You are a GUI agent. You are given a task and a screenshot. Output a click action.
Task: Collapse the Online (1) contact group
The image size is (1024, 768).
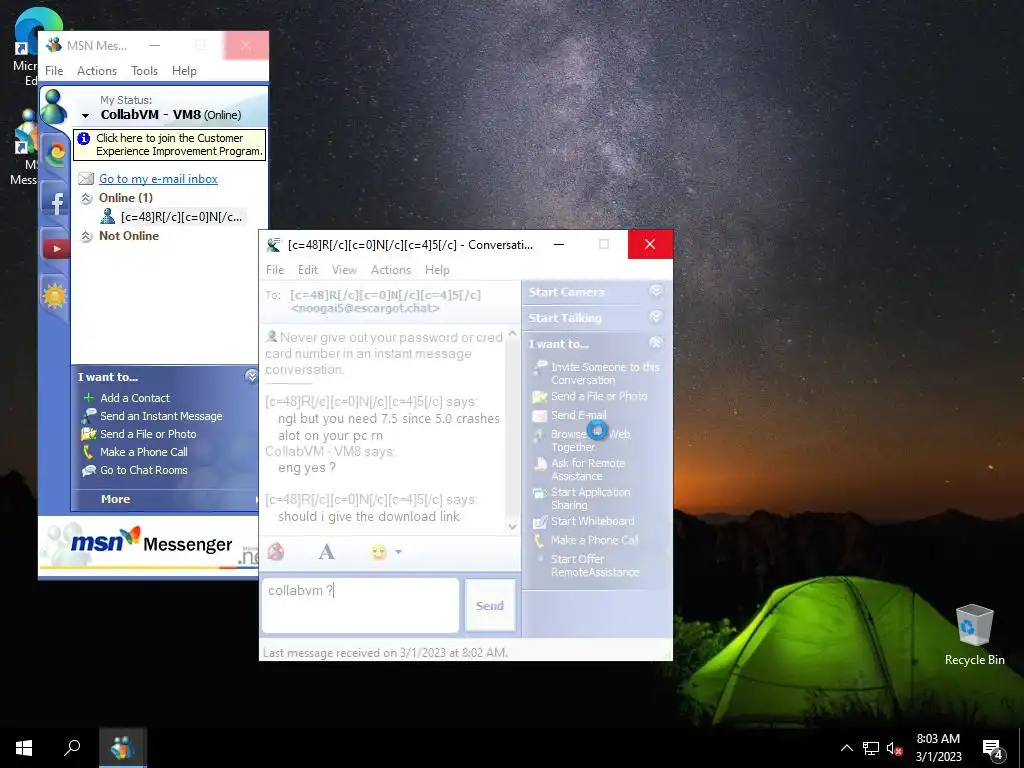coord(86,199)
